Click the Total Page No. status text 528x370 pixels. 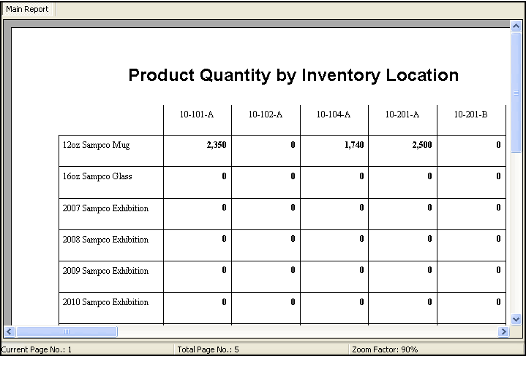coord(208,350)
